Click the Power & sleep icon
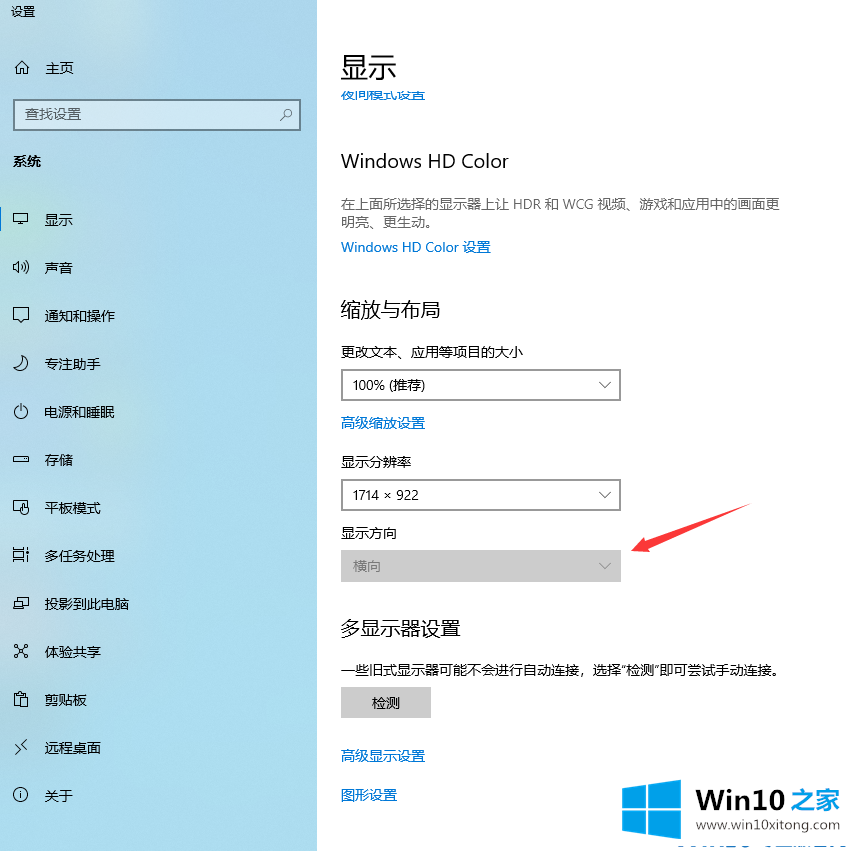 [21, 411]
